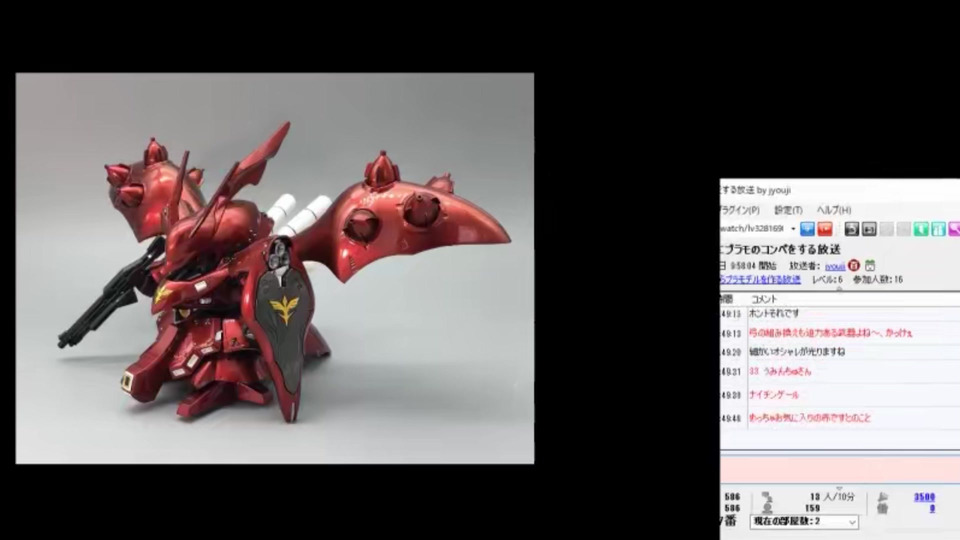The width and height of the screenshot is (960, 540).
Task: Open the プラモデルを作る放送 community link
Action: pos(760,279)
